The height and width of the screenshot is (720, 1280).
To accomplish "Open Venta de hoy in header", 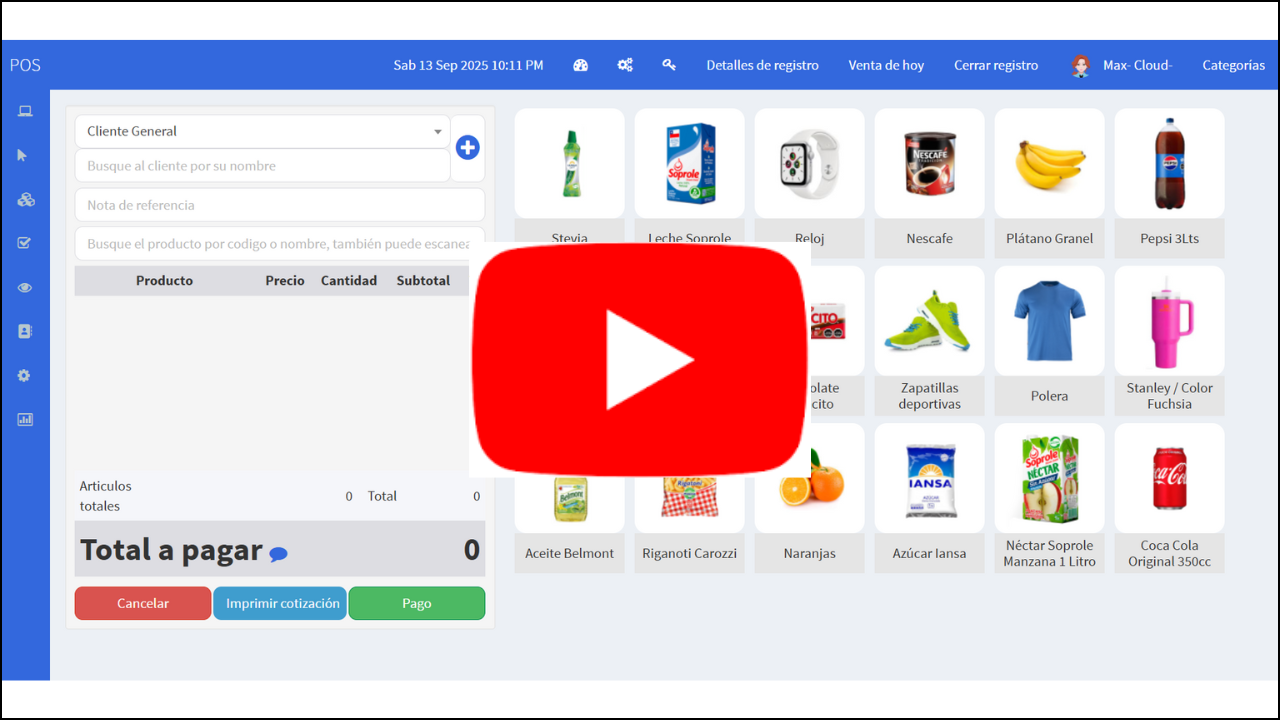I will point(886,65).
